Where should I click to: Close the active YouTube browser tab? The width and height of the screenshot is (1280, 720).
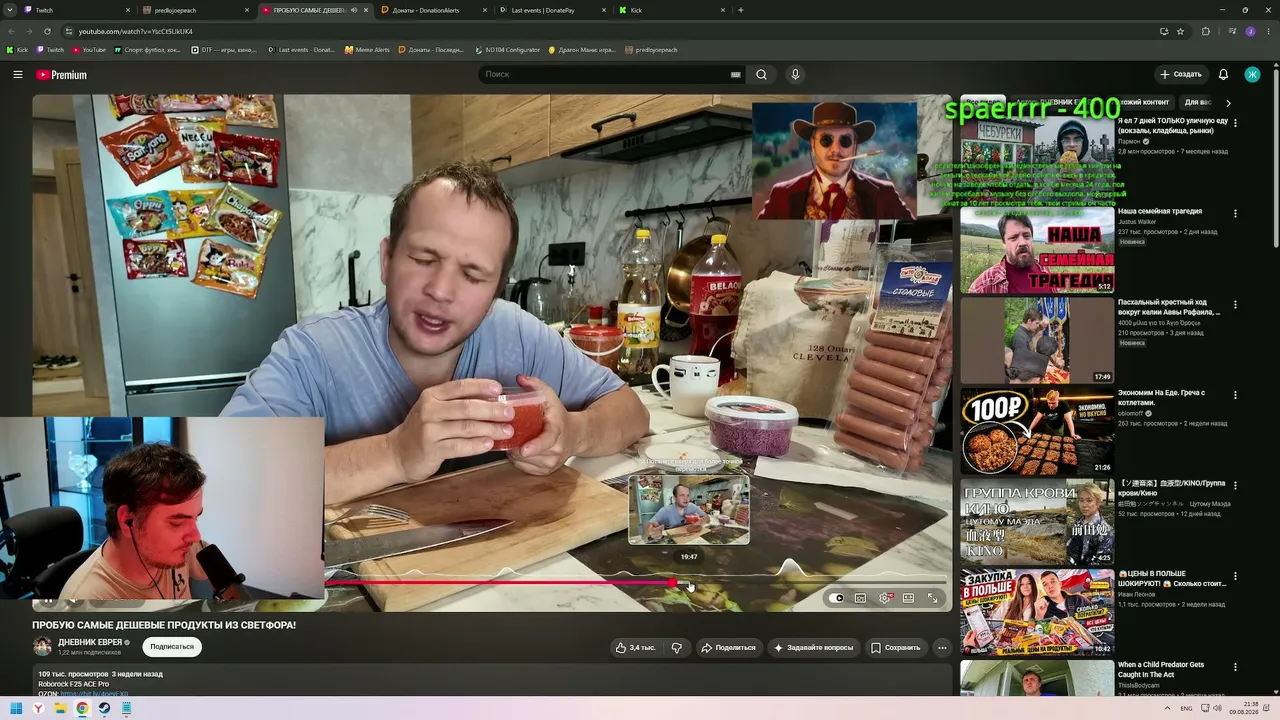coord(366,10)
